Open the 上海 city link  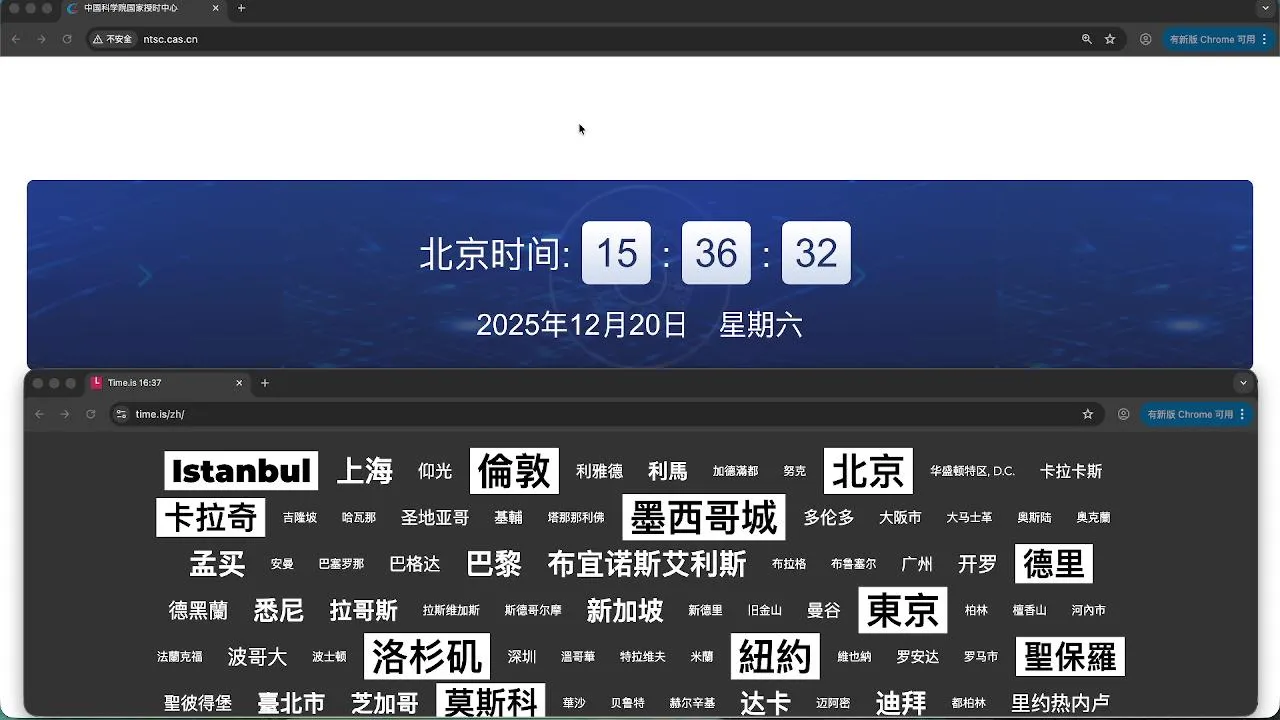pos(365,471)
